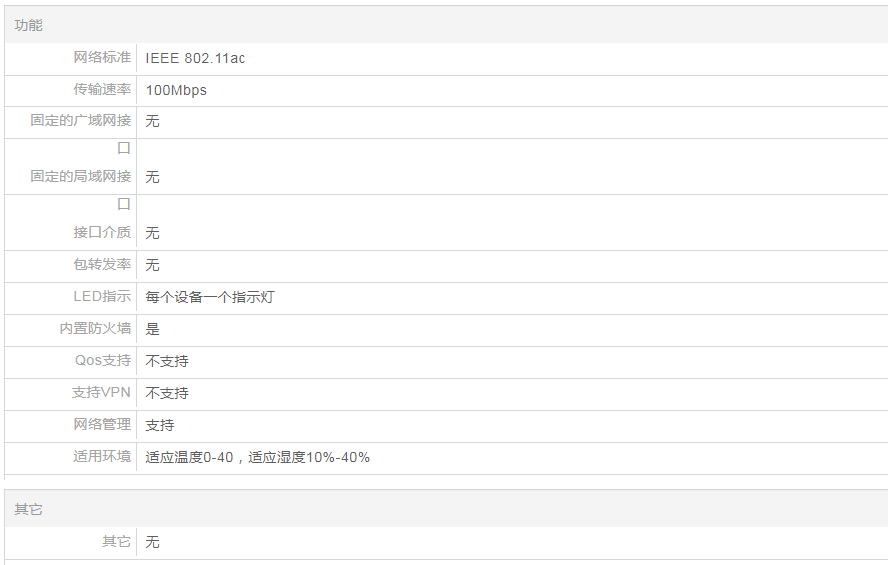Click the 支持VPN row label

coord(101,393)
